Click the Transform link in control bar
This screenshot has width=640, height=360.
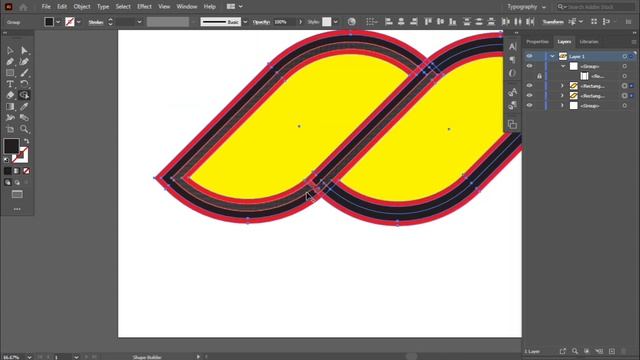[x=553, y=22]
